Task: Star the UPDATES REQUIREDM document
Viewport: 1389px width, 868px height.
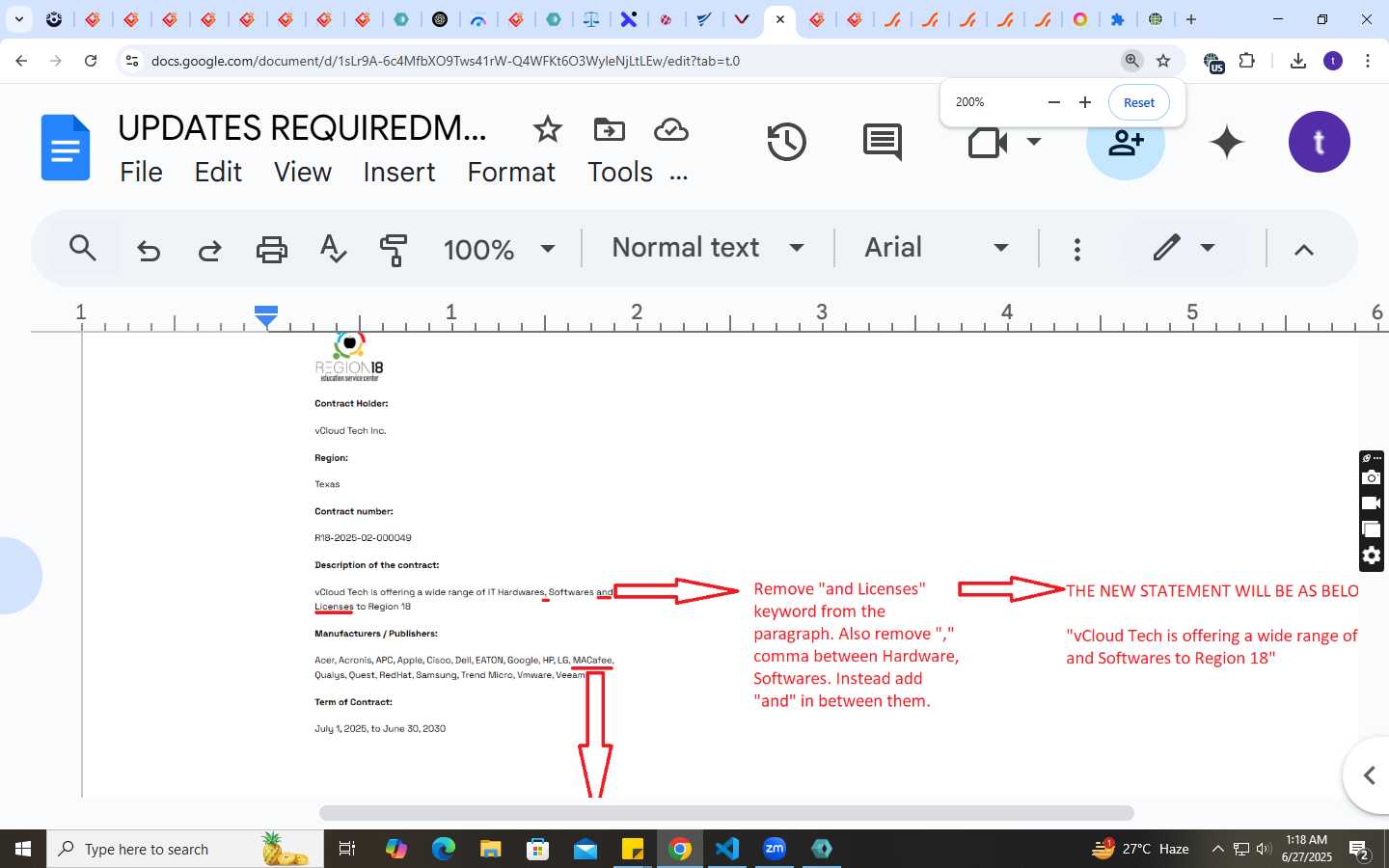Action: pyautogui.click(x=547, y=129)
